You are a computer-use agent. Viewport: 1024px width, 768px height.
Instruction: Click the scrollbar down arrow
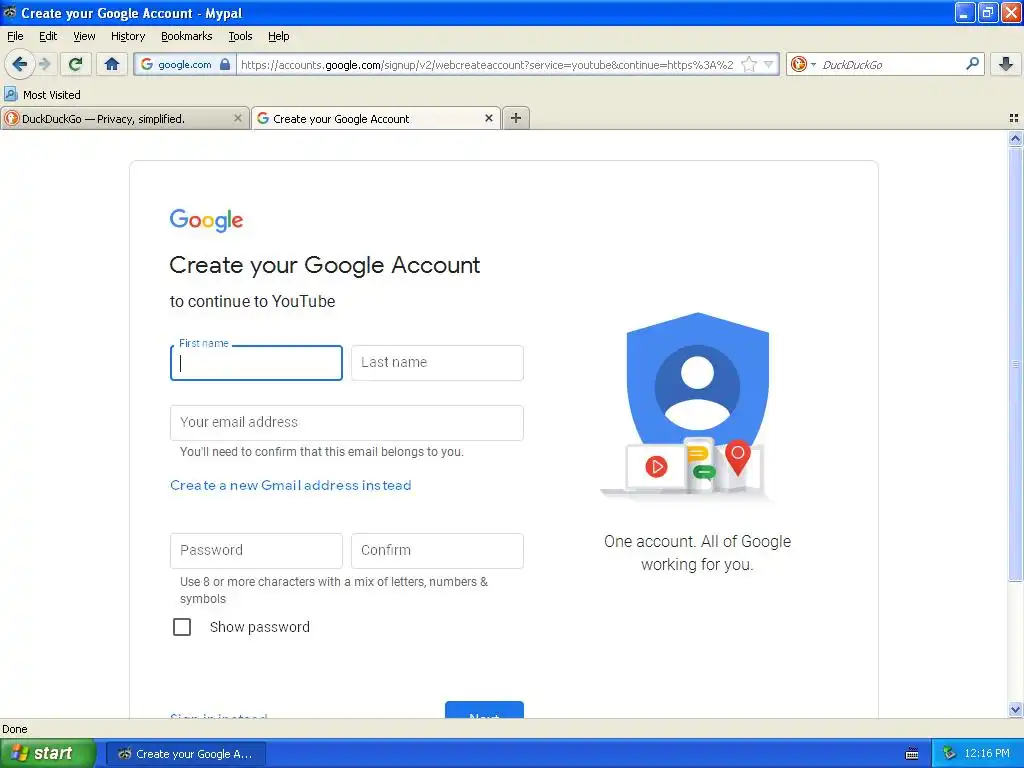coord(1015,709)
